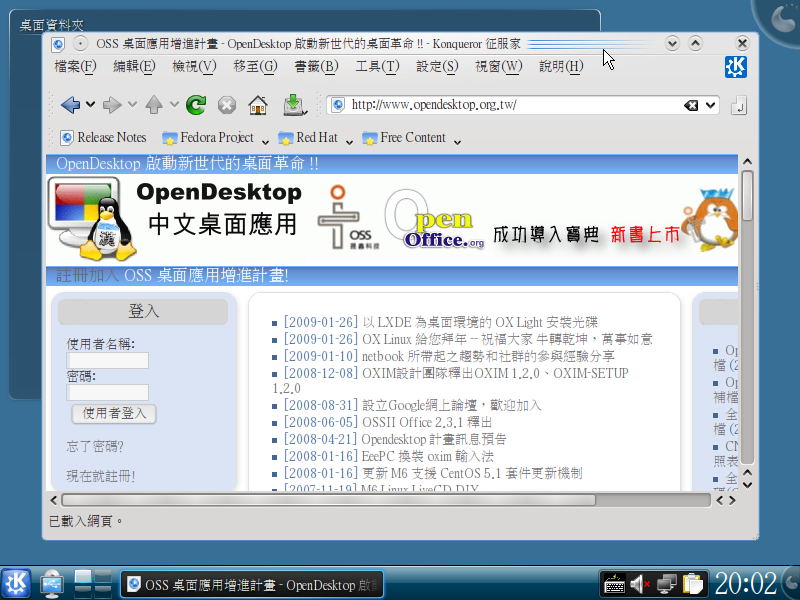The width and height of the screenshot is (800, 600).
Task: Click the Reload page icon
Action: 196,105
